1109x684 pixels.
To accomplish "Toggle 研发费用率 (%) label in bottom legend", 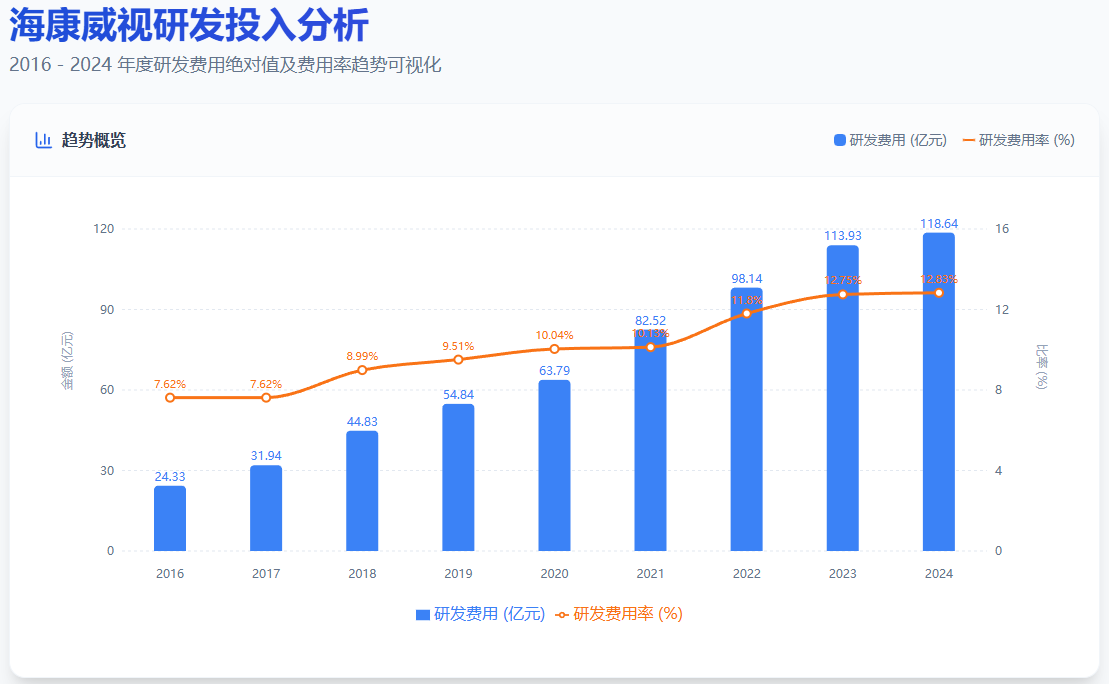I will pyautogui.click(x=627, y=614).
